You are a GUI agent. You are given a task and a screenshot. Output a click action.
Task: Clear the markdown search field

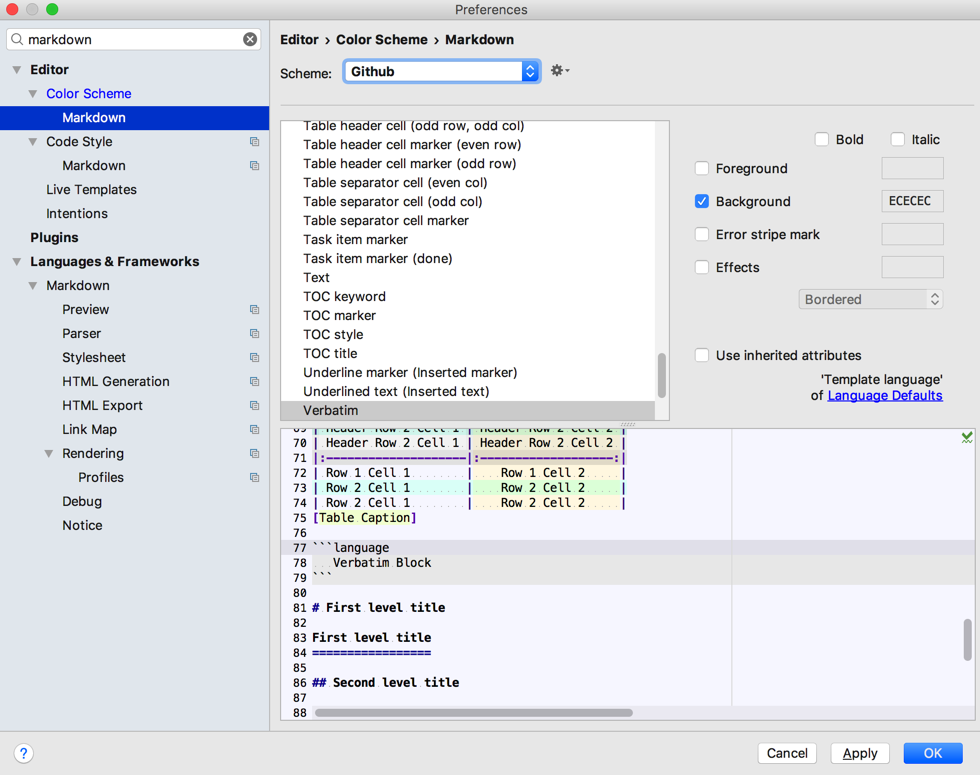click(x=250, y=39)
